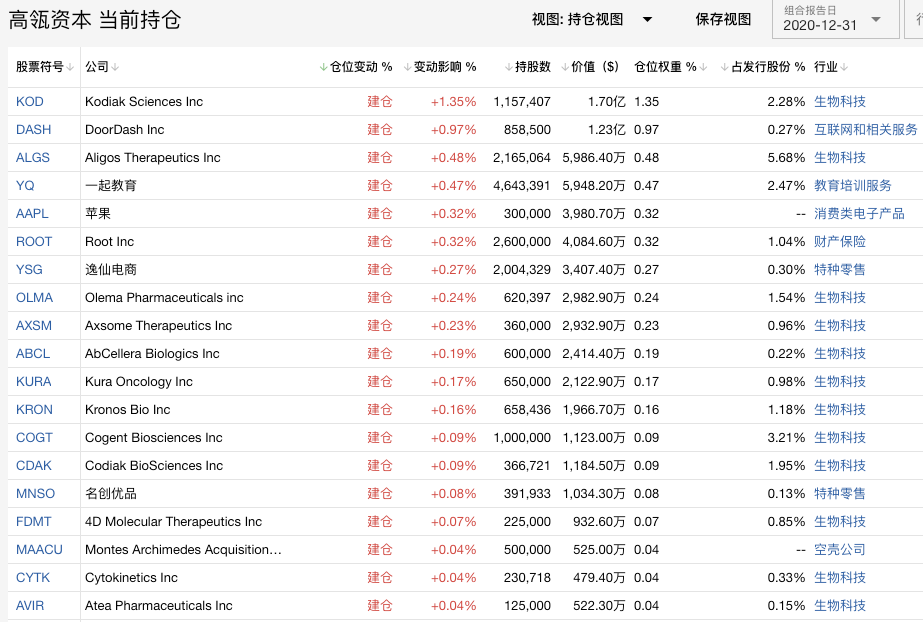Click 生物科技 industry link in KOD row

tap(840, 102)
